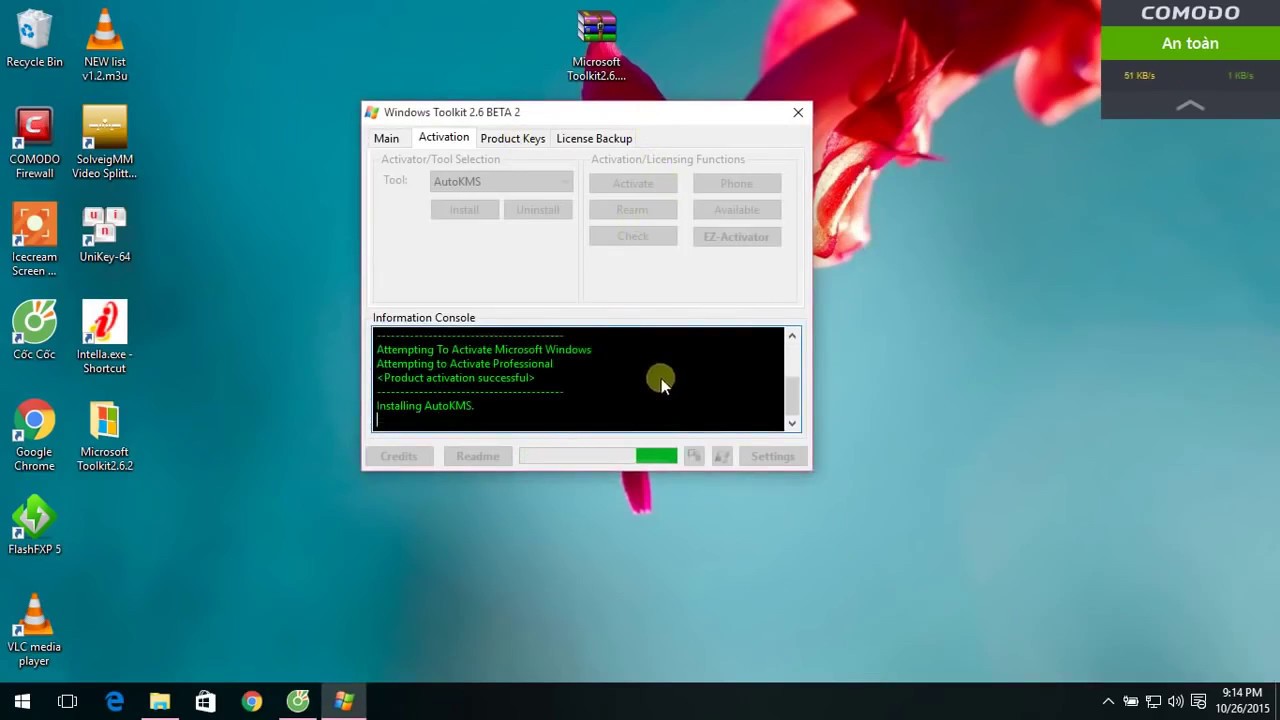Viewport: 1280px width, 720px height.
Task: Click 'Attempting to Activate Professional' console line
Action: (x=465, y=364)
